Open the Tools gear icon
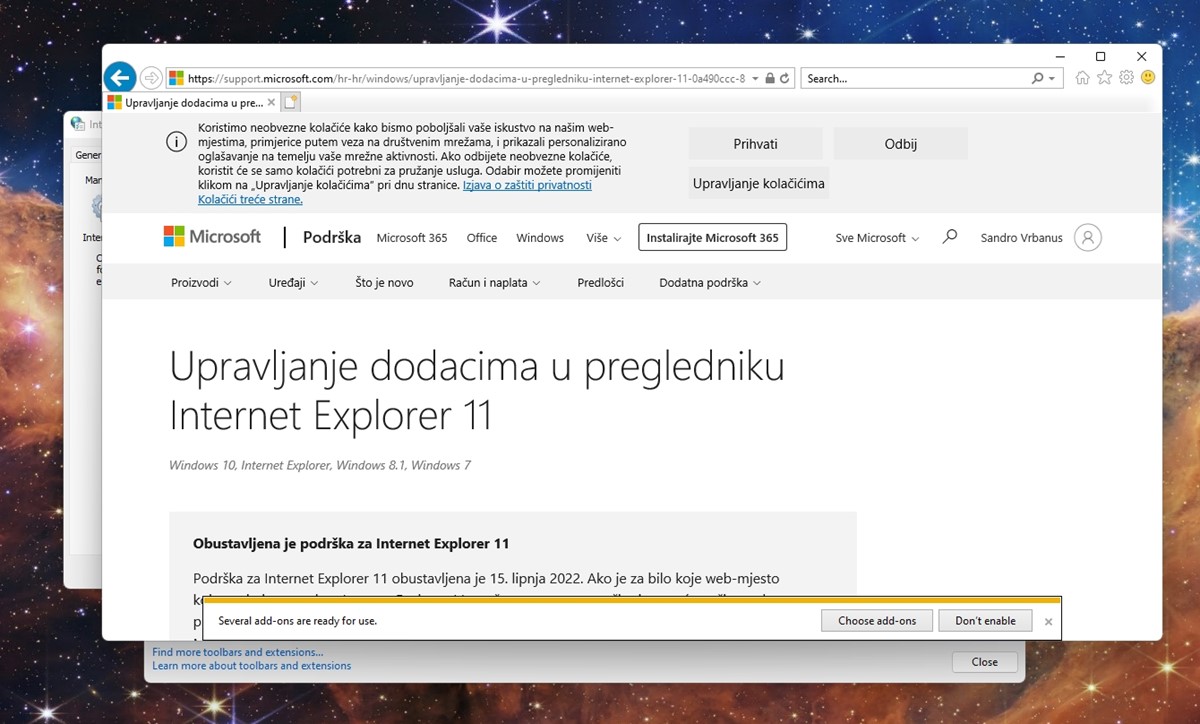Screen dimensions: 1200x724 [x=1126, y=77]
